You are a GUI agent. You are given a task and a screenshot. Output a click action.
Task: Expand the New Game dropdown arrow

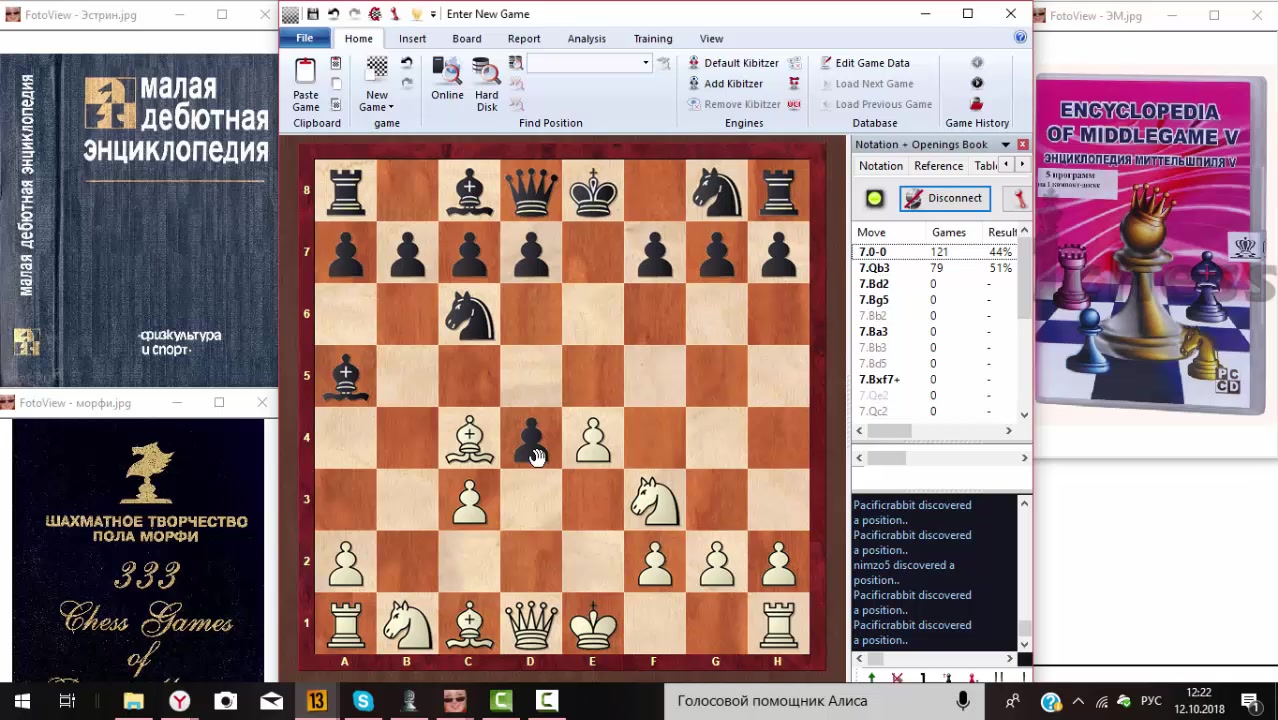point(391,107)
